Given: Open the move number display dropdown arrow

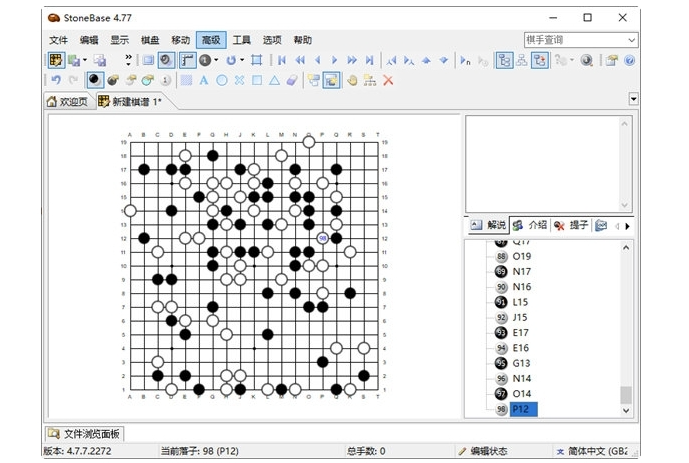Looking at the screenshot, I should (x=216, y=60).
